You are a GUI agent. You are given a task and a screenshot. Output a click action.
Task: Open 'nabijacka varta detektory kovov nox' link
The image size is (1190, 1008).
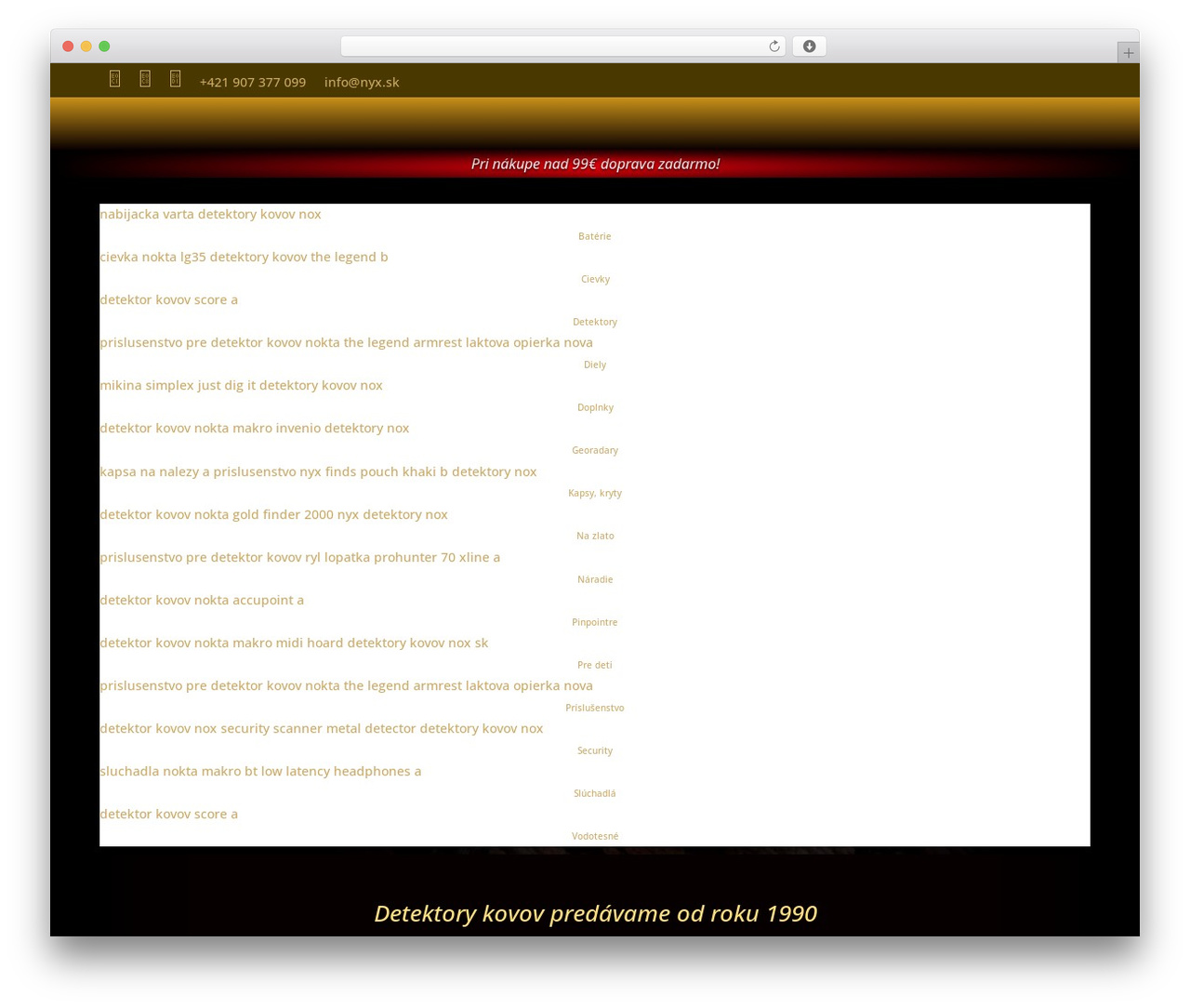[210, 214]
